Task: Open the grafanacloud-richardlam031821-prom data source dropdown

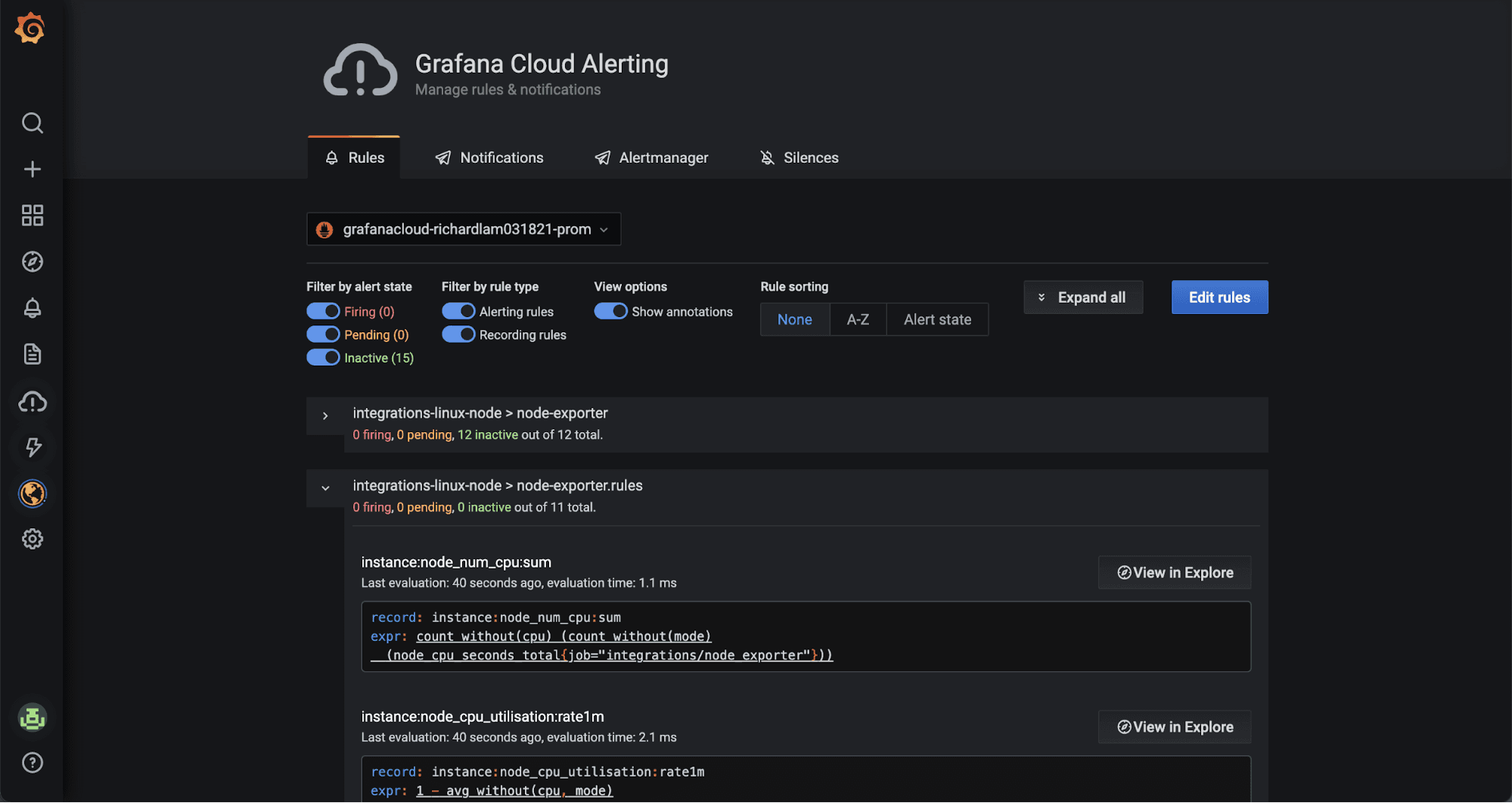Action: [x=463, y=229]
